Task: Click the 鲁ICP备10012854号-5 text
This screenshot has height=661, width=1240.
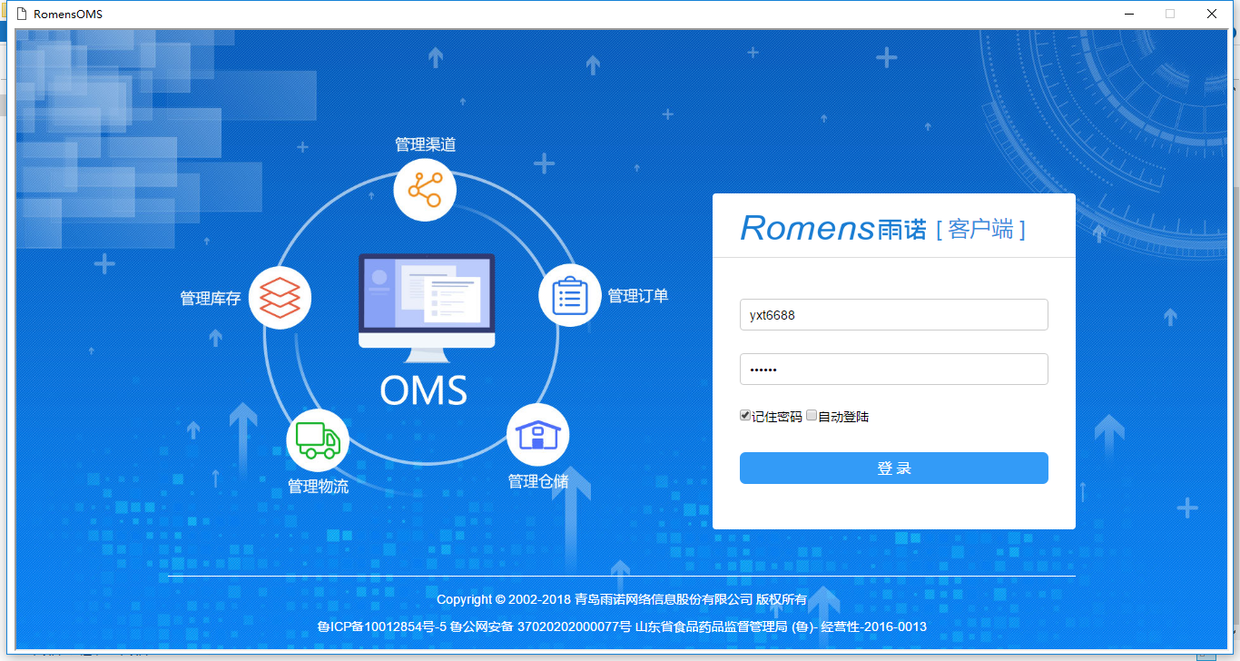Action: point(381,627)
